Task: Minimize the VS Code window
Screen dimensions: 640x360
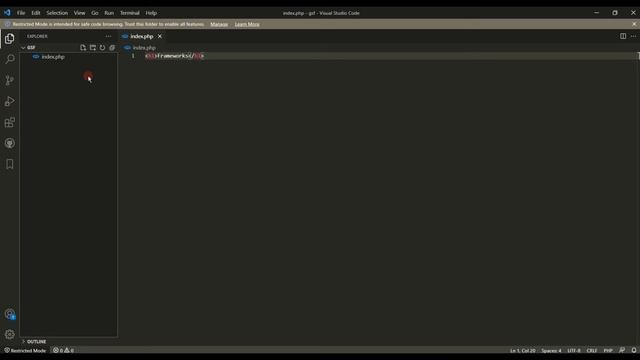Action: coord(596,13)
